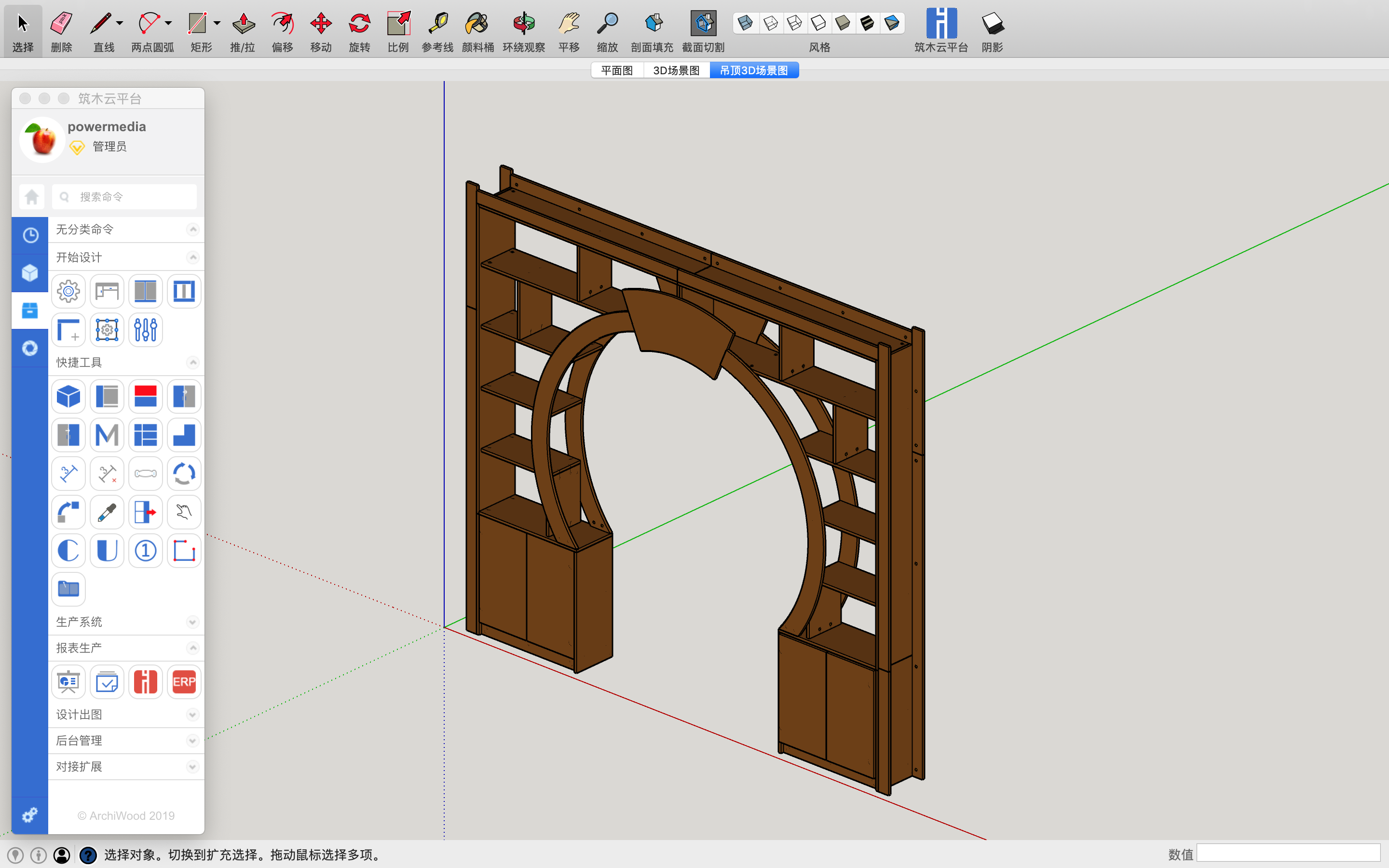Switch to the third 风格 wireframe style
The height and width of the screenshot is (868, 1389).
[x=794, y=23]
